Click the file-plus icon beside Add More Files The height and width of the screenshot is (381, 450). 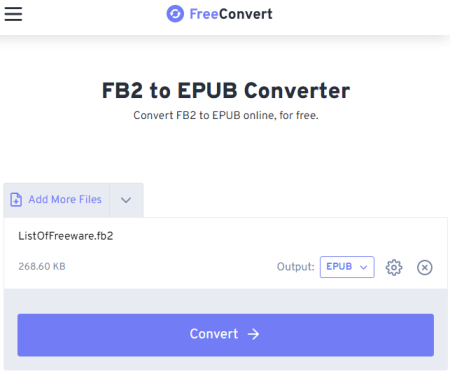16,200
